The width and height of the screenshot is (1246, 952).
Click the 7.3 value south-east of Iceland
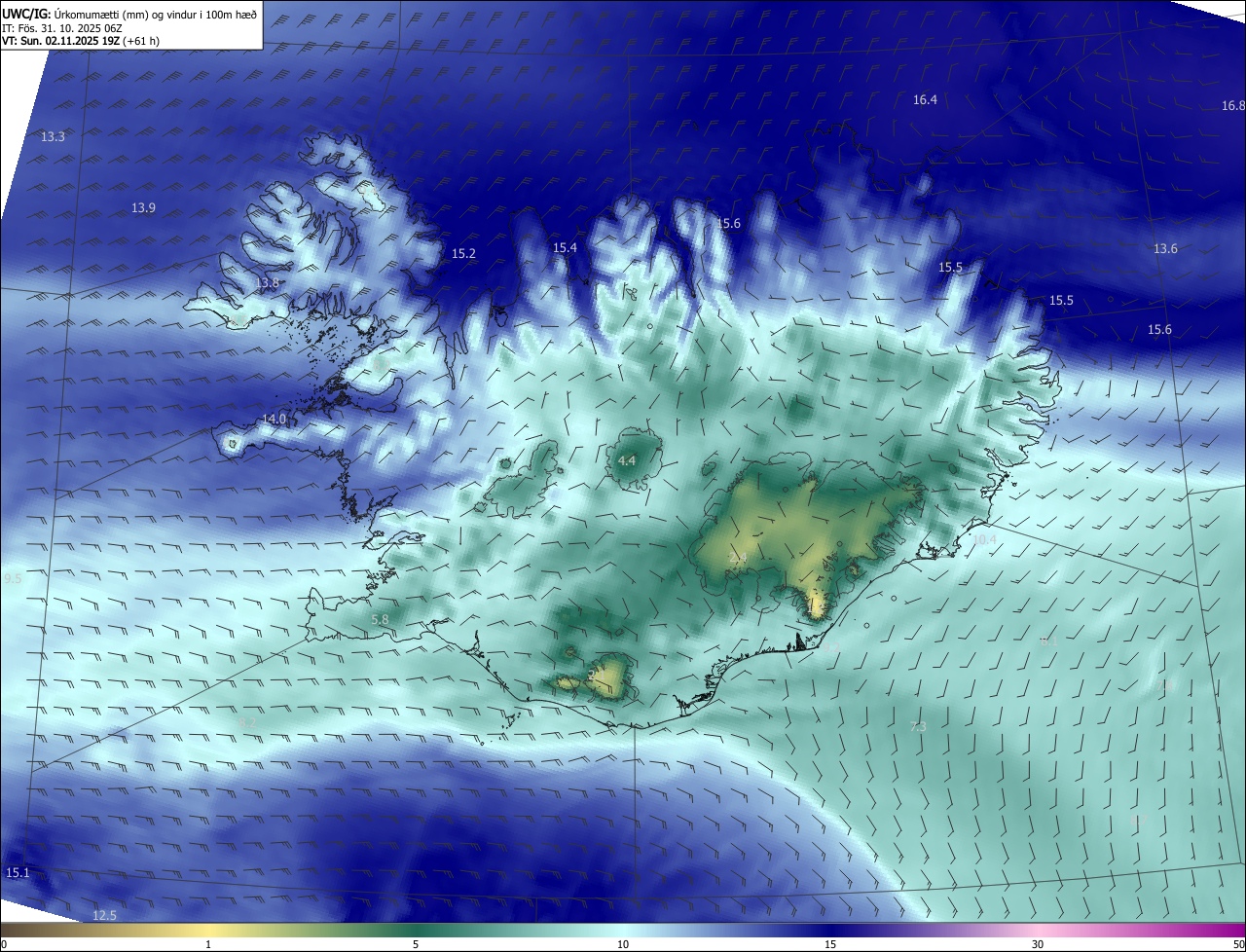point(917,726)
